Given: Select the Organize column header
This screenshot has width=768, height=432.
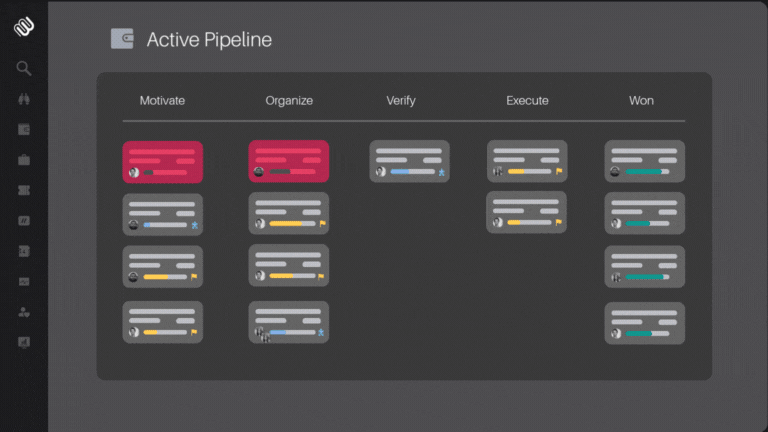Looking at the screenshot, I should tap(289, 101).
